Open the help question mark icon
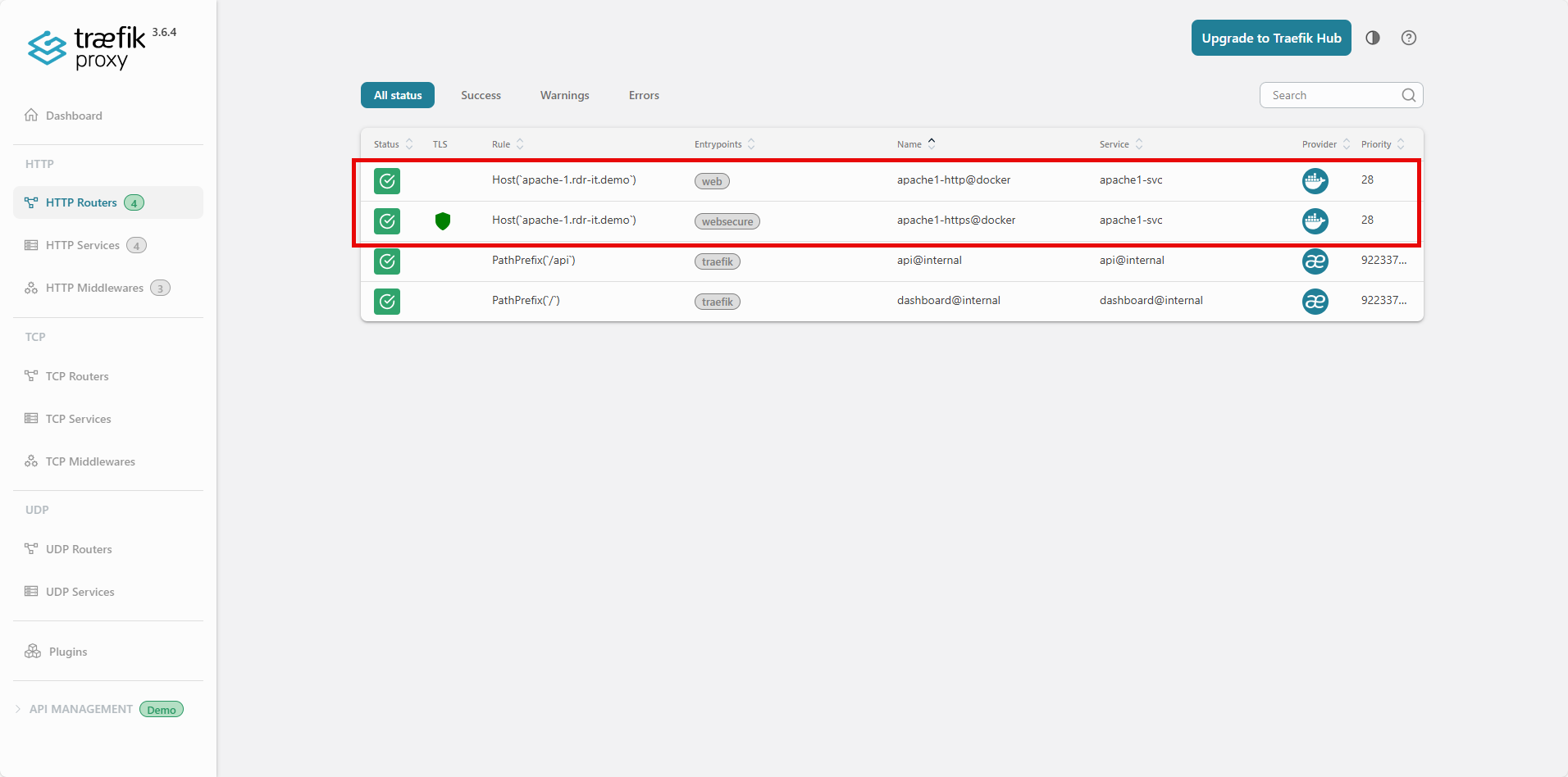This screenshot has height=777, width=1568. point(1409,38)
